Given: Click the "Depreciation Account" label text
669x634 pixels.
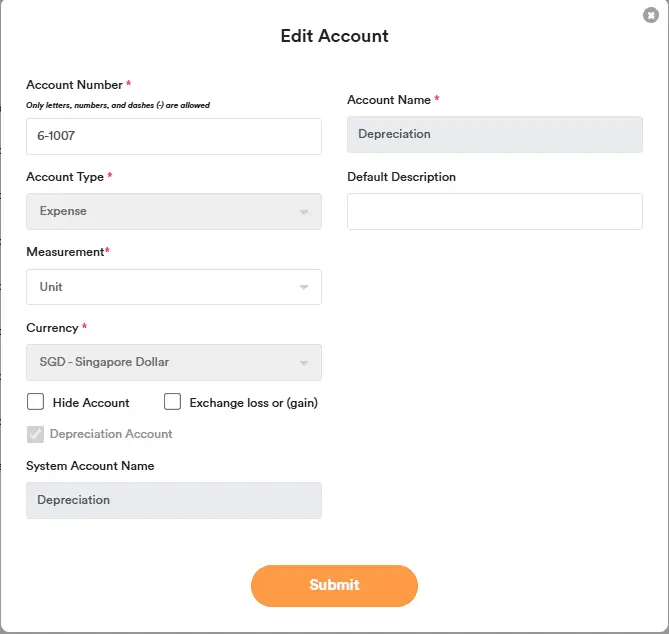Looking at the screenshot, I should [x=111, y=434].
